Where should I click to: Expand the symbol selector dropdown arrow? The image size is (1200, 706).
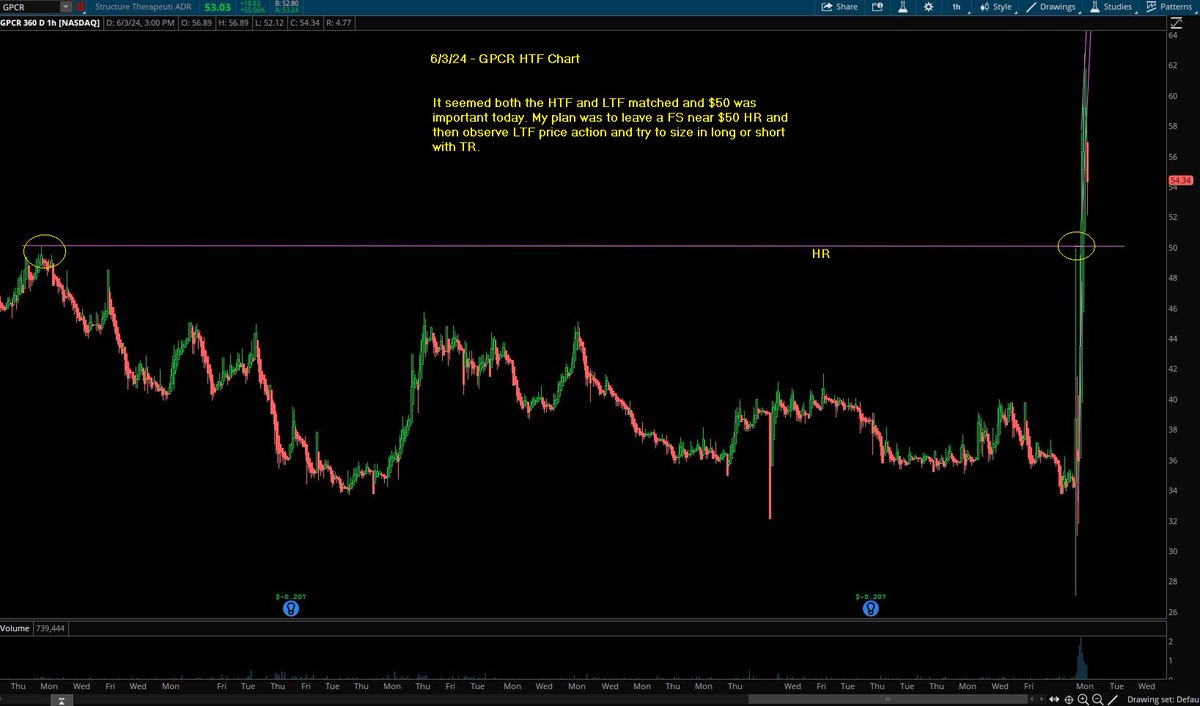pyautogui.click(x=66, y=7)
